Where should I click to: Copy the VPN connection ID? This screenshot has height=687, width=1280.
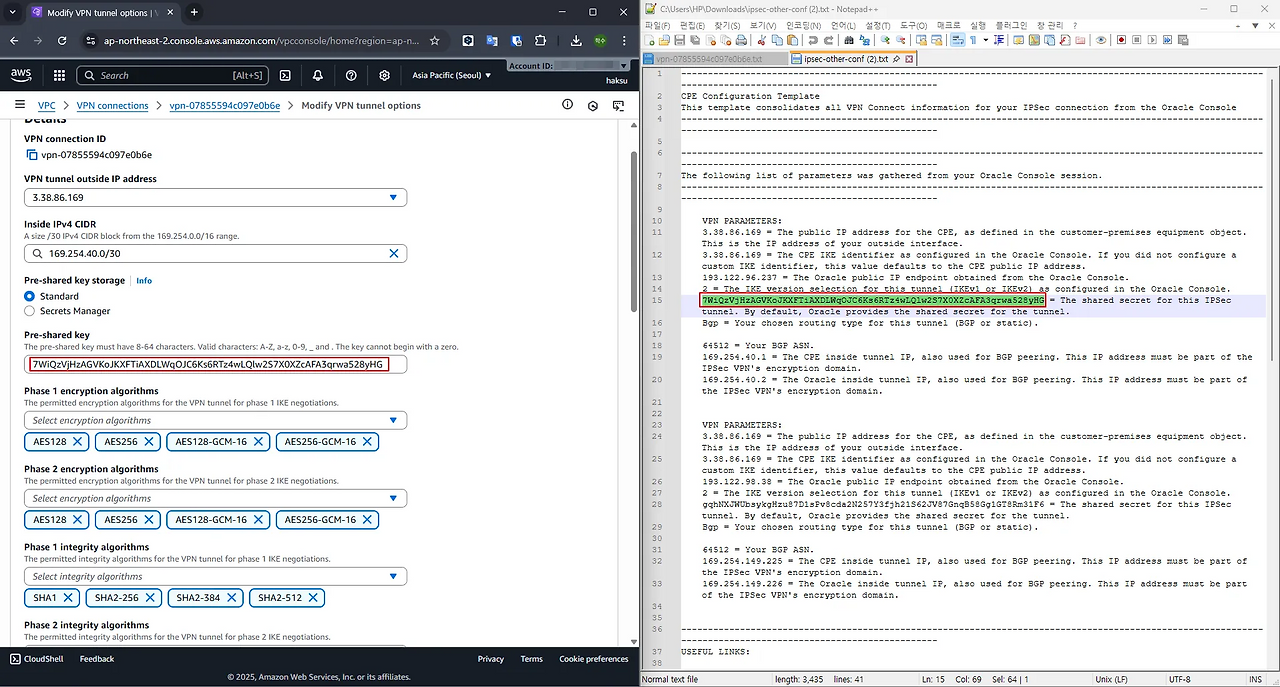(x=31, y=155)
